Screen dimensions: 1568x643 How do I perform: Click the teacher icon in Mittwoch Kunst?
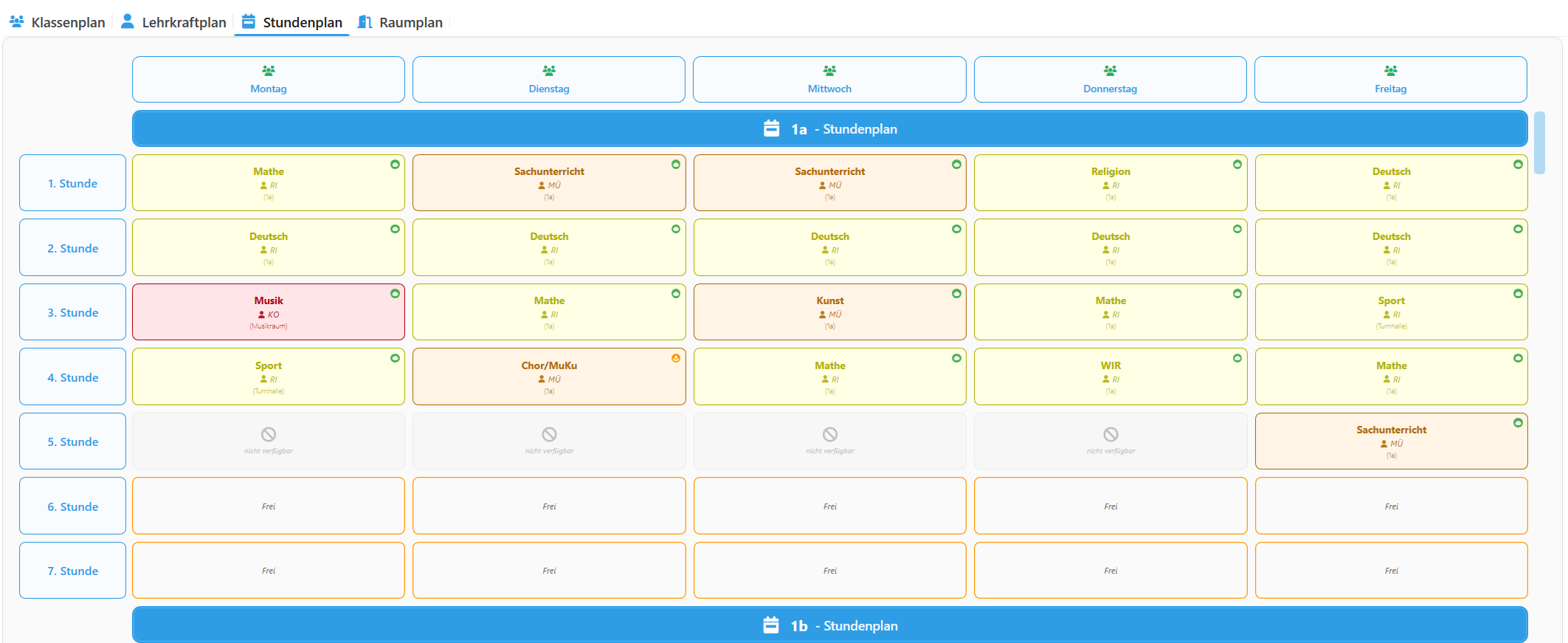(823, 314)
